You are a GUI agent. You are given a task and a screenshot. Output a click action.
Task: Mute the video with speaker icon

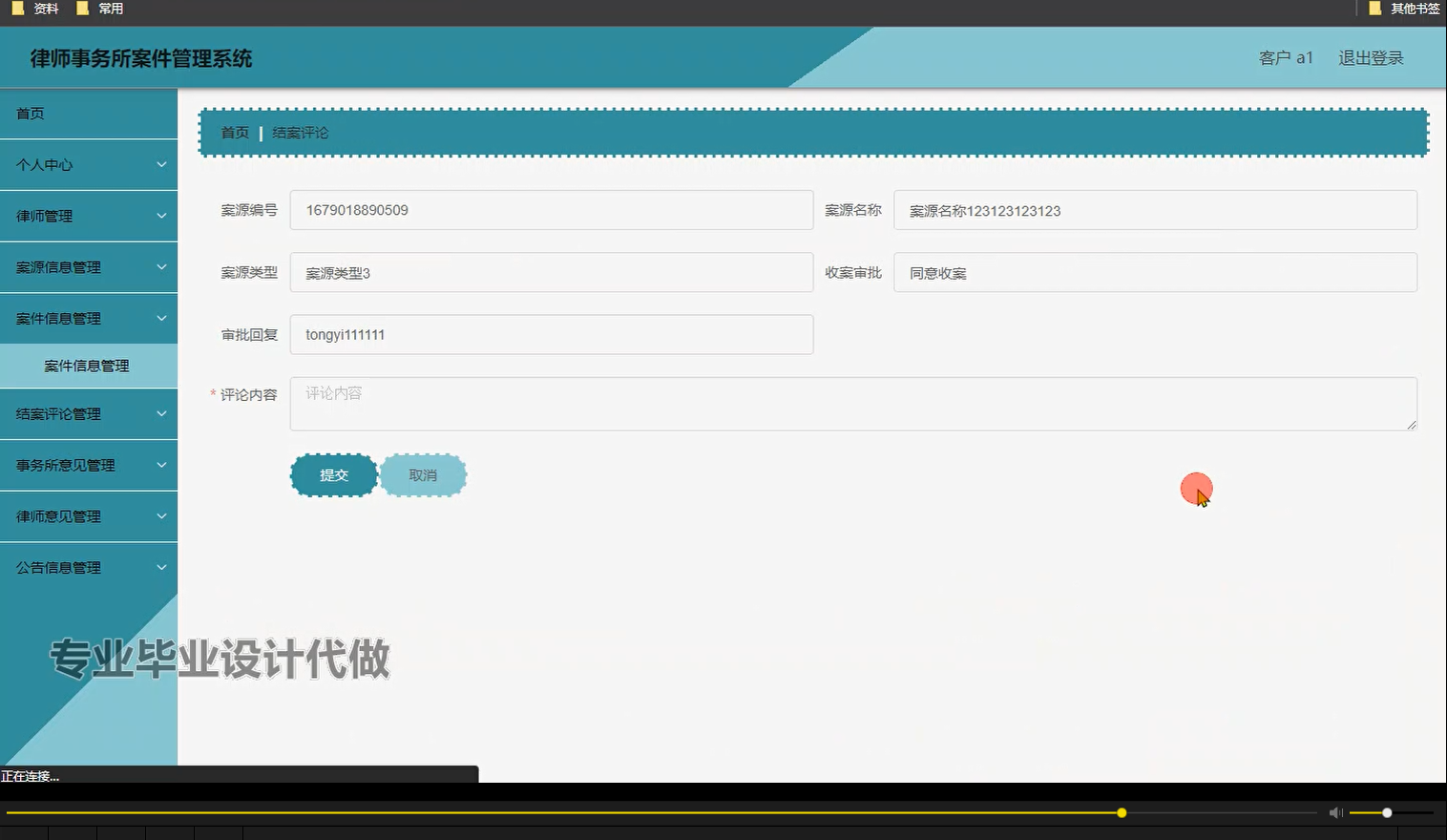click(x=1335, y=812)
